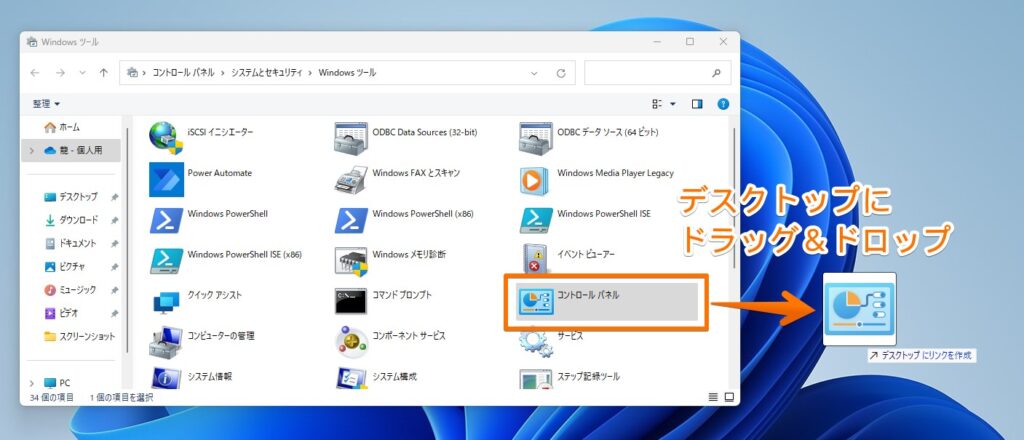1024x440 pixels.
Task: Click the back navigation arrow
Action: coord(35,73)
